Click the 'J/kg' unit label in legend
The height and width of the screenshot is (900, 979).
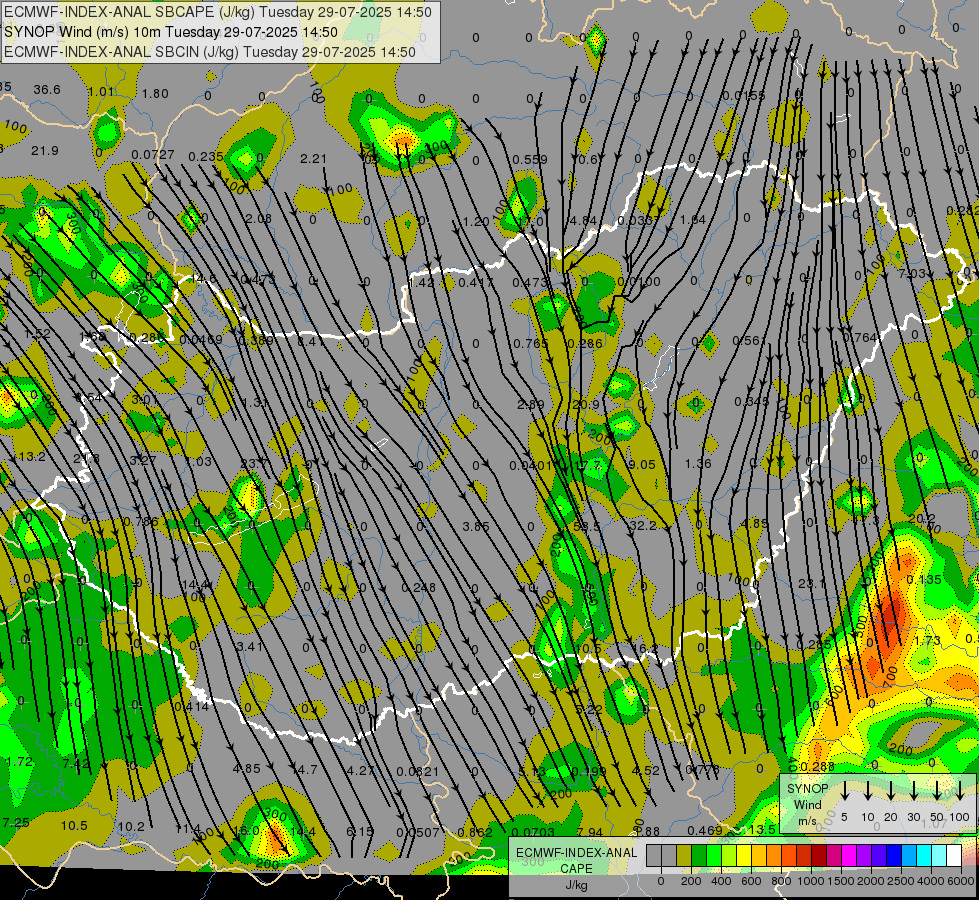point(576,885)
